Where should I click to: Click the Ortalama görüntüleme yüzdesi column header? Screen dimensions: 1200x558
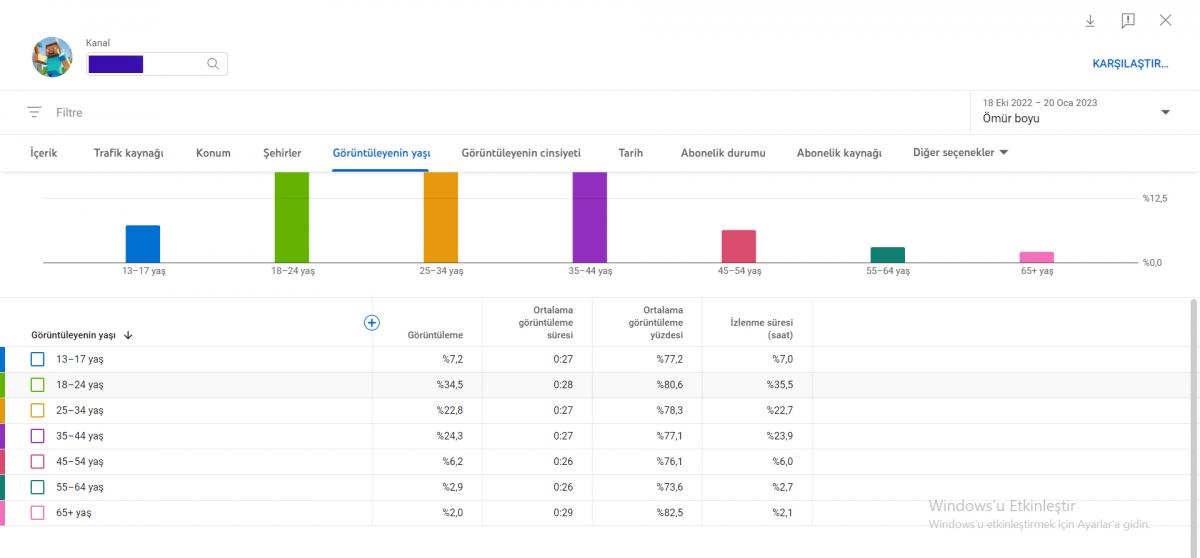[656, 322]
